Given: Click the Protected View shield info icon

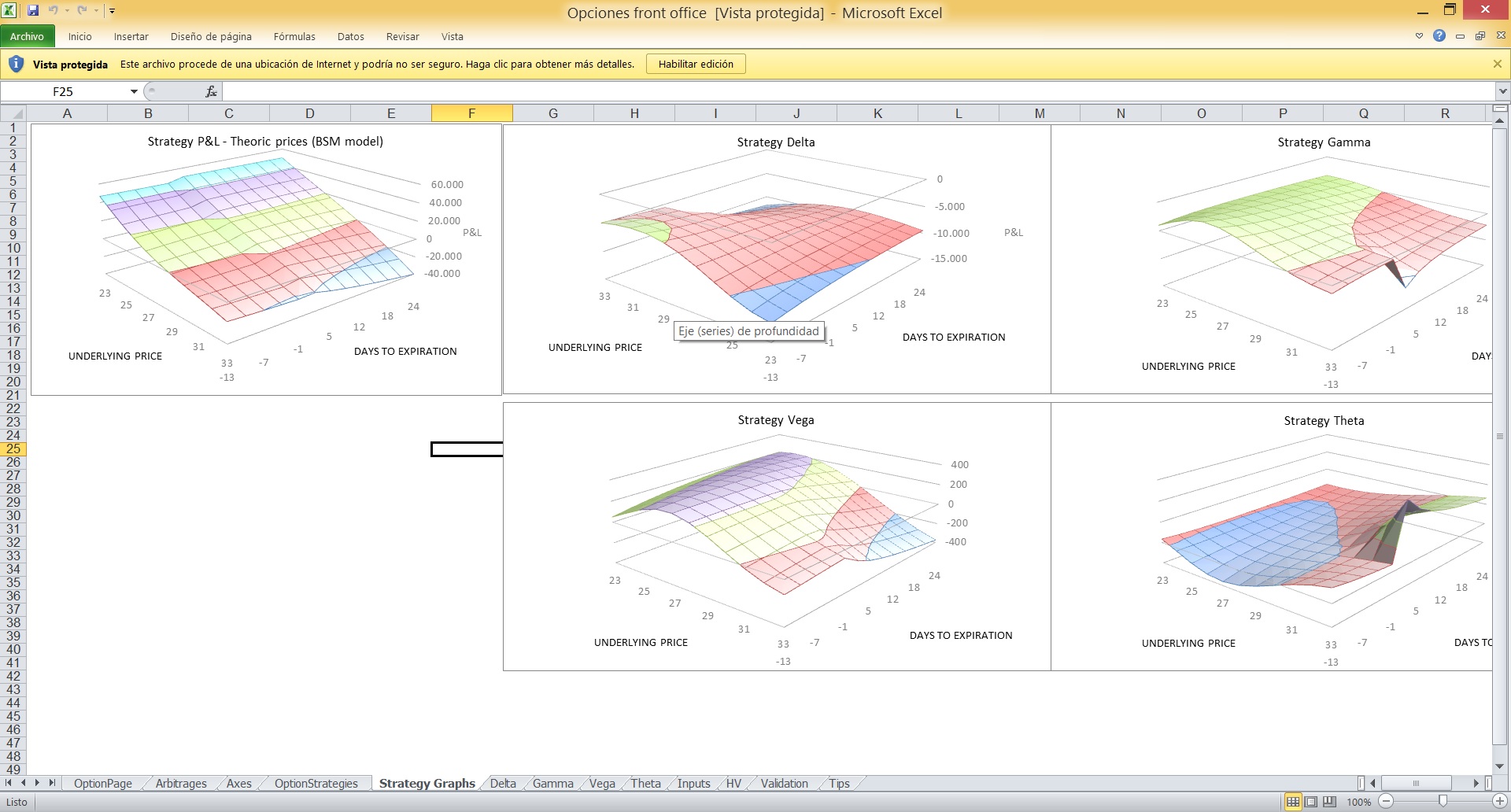Looking at the screenshot, I should click(x=16, y=64).
